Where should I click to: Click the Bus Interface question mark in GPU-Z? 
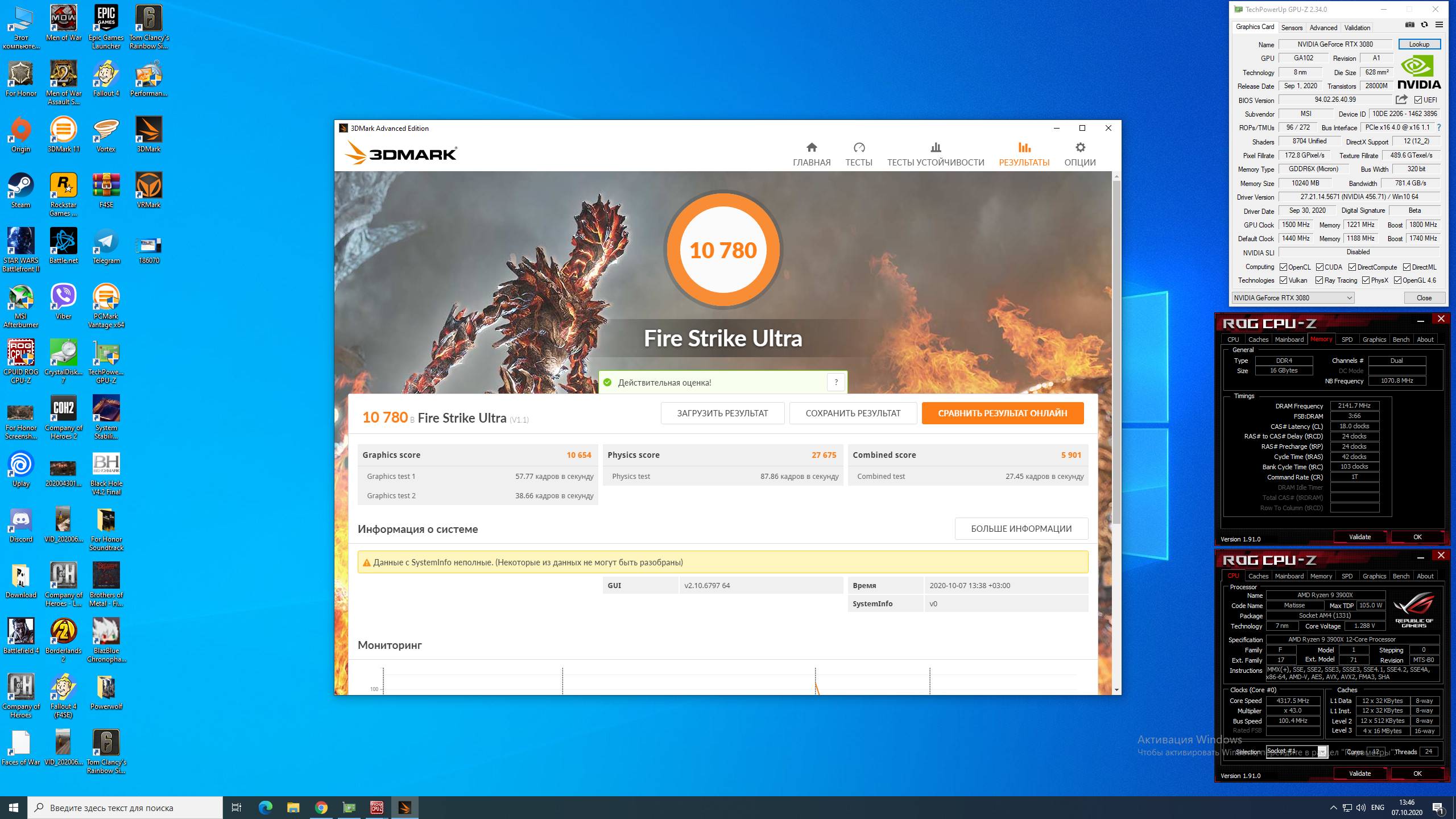[x=1440, y=127]
